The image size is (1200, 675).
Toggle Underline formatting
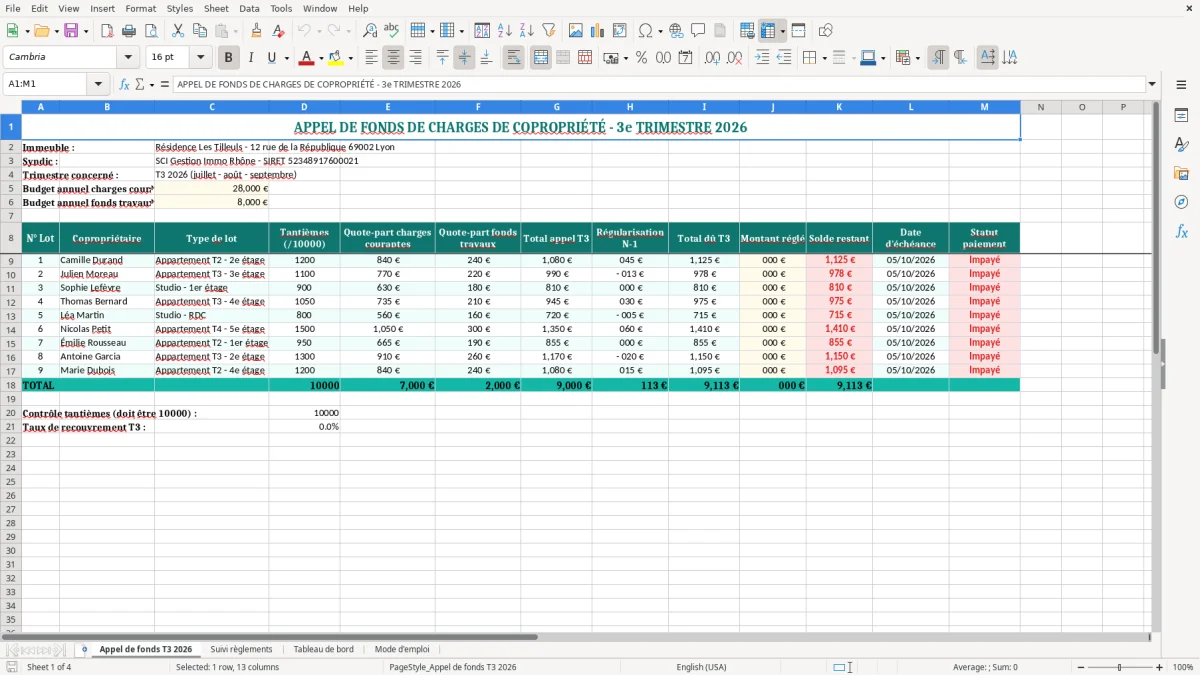[x=271, y=58]
